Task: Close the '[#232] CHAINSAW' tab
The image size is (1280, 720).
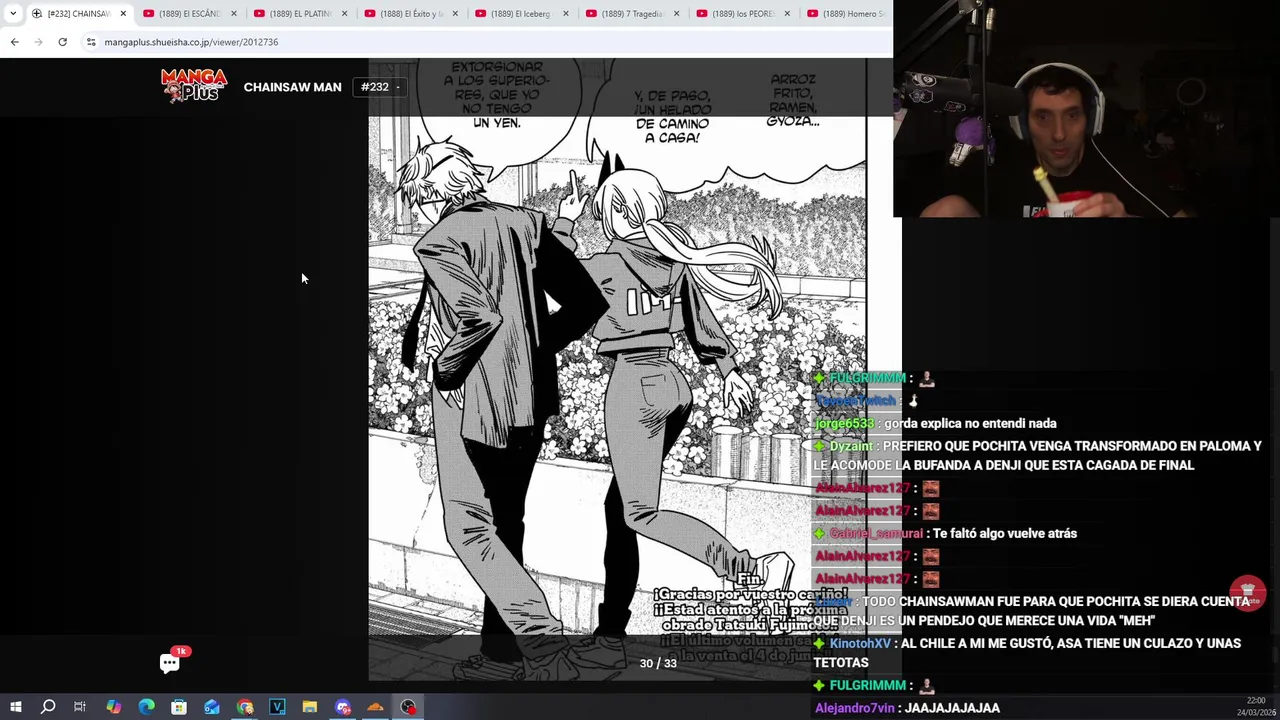Action: click(123, 14)
